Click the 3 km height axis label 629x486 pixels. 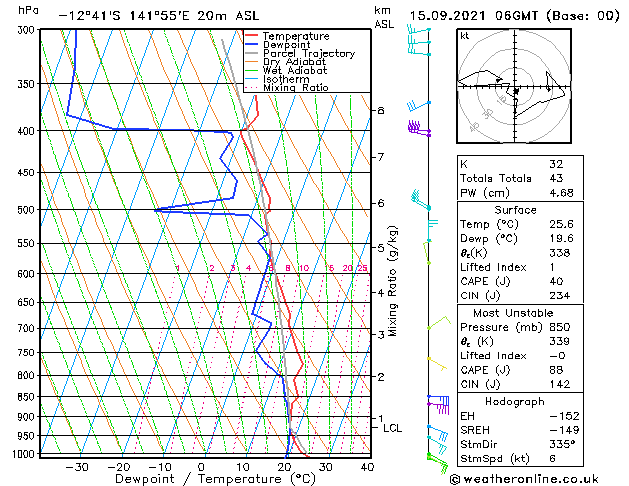[x=381, y=334]
